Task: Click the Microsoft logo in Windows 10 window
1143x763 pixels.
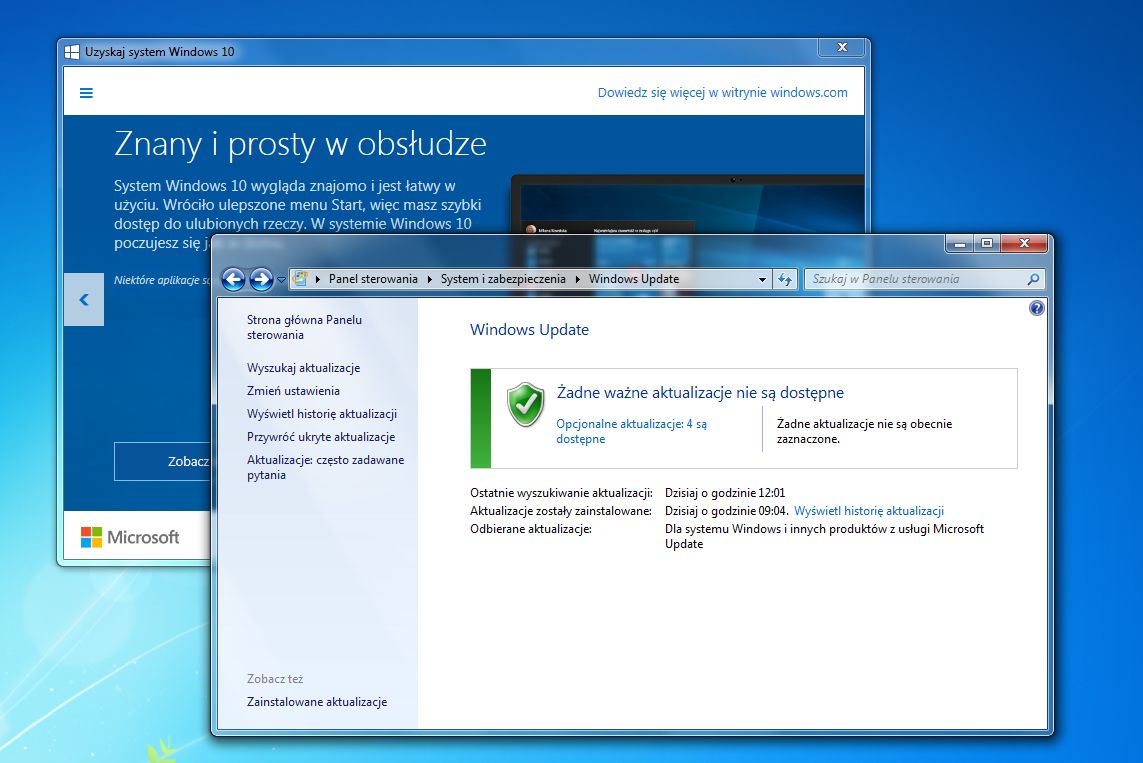Action: pyautogui.click(x=130, y=537)
